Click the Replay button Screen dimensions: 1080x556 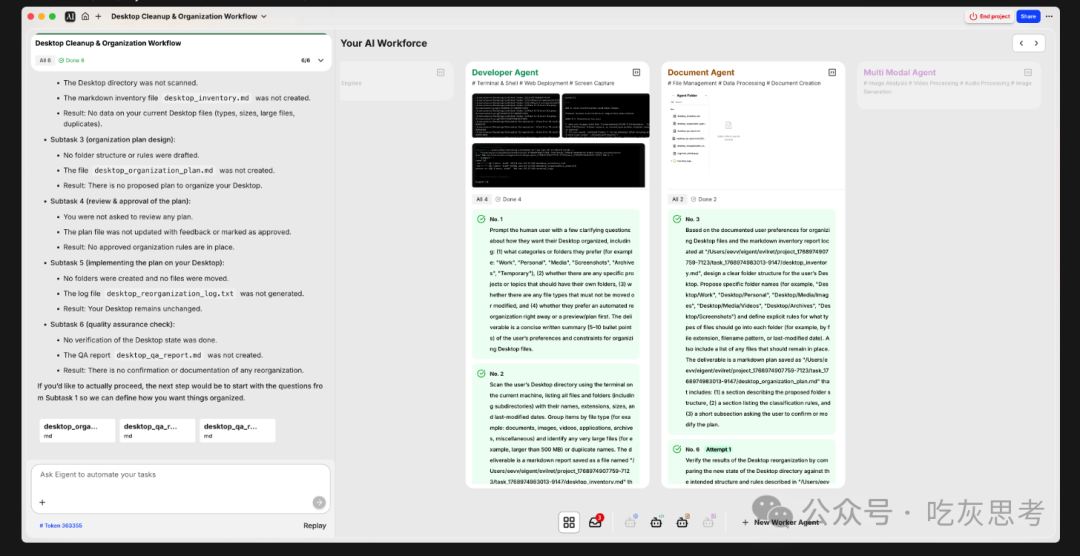(315, 526)
